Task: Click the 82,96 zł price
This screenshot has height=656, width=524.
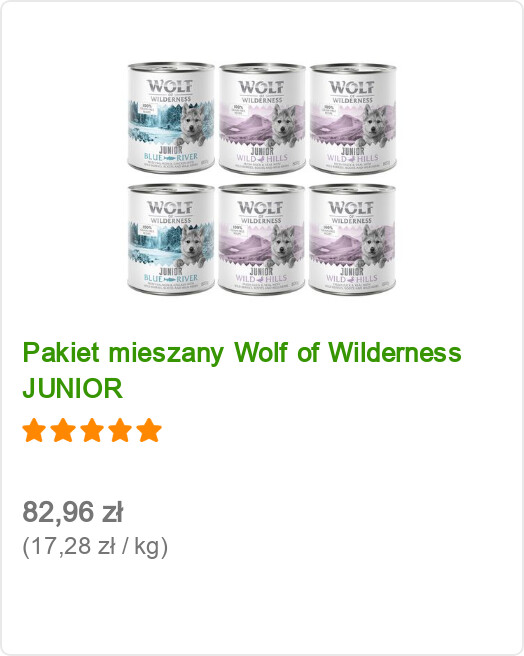Action: (72, 512)
